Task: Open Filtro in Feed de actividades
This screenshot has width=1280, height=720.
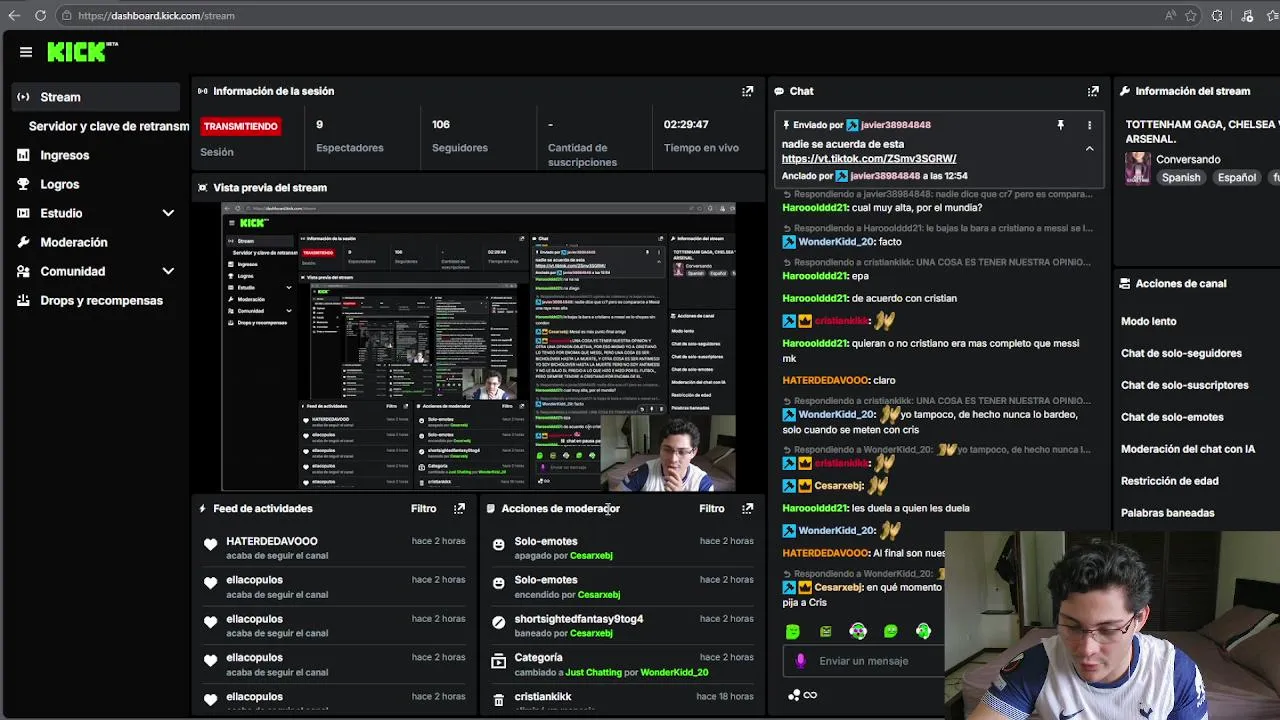Action: 424,508
